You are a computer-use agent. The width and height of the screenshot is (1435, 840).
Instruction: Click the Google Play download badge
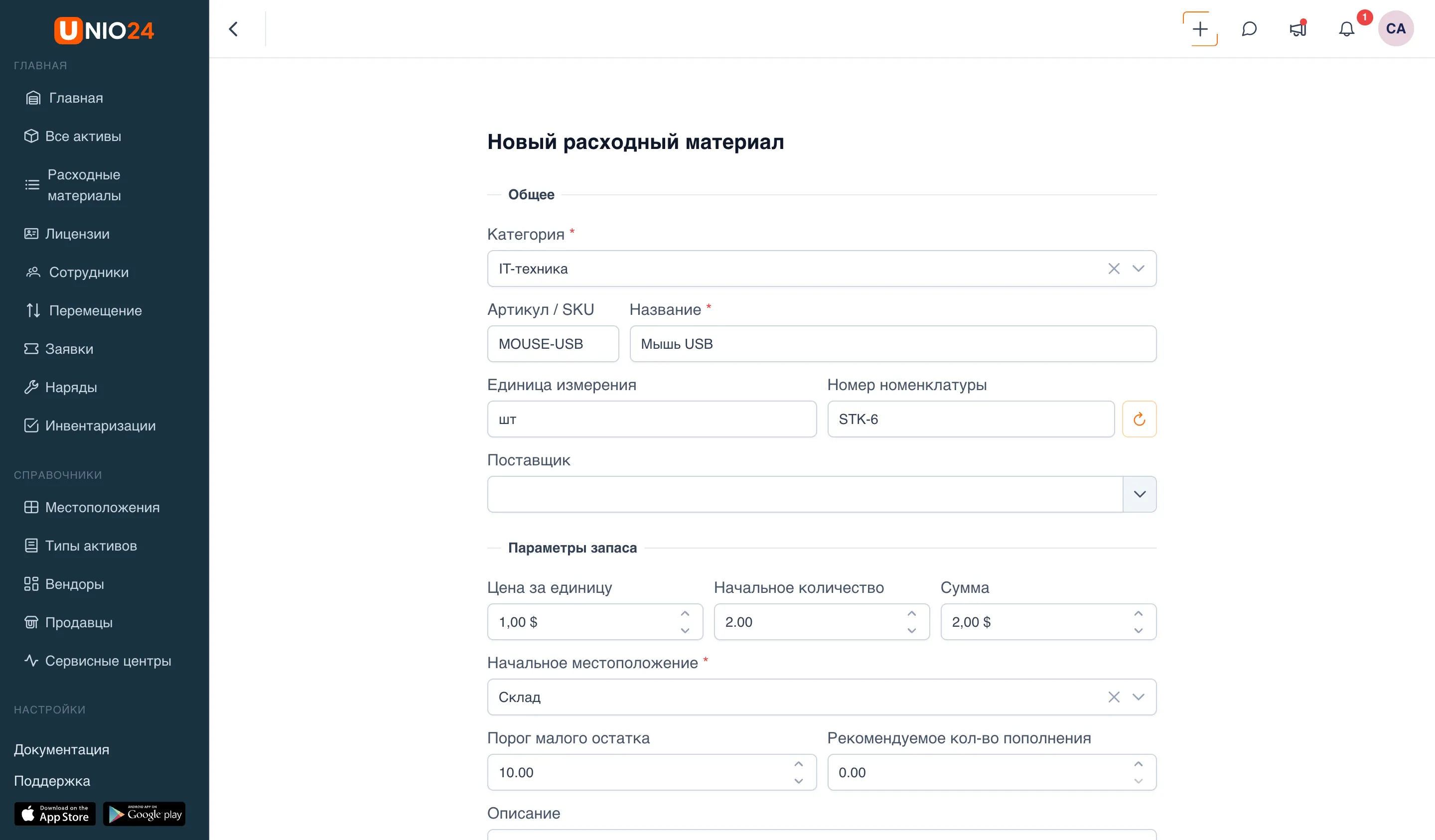144,815
